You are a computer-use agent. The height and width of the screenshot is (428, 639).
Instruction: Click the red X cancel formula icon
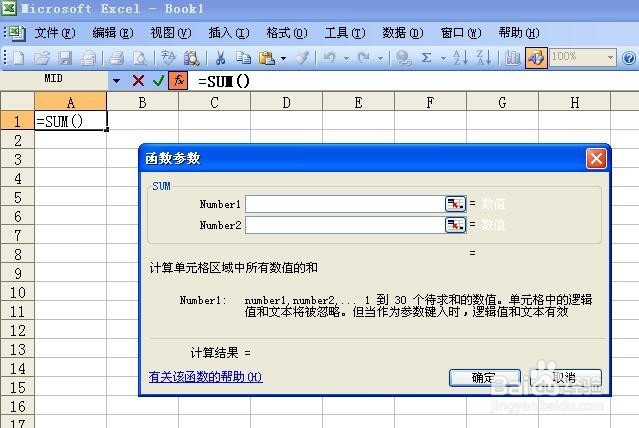coord(138,81)
